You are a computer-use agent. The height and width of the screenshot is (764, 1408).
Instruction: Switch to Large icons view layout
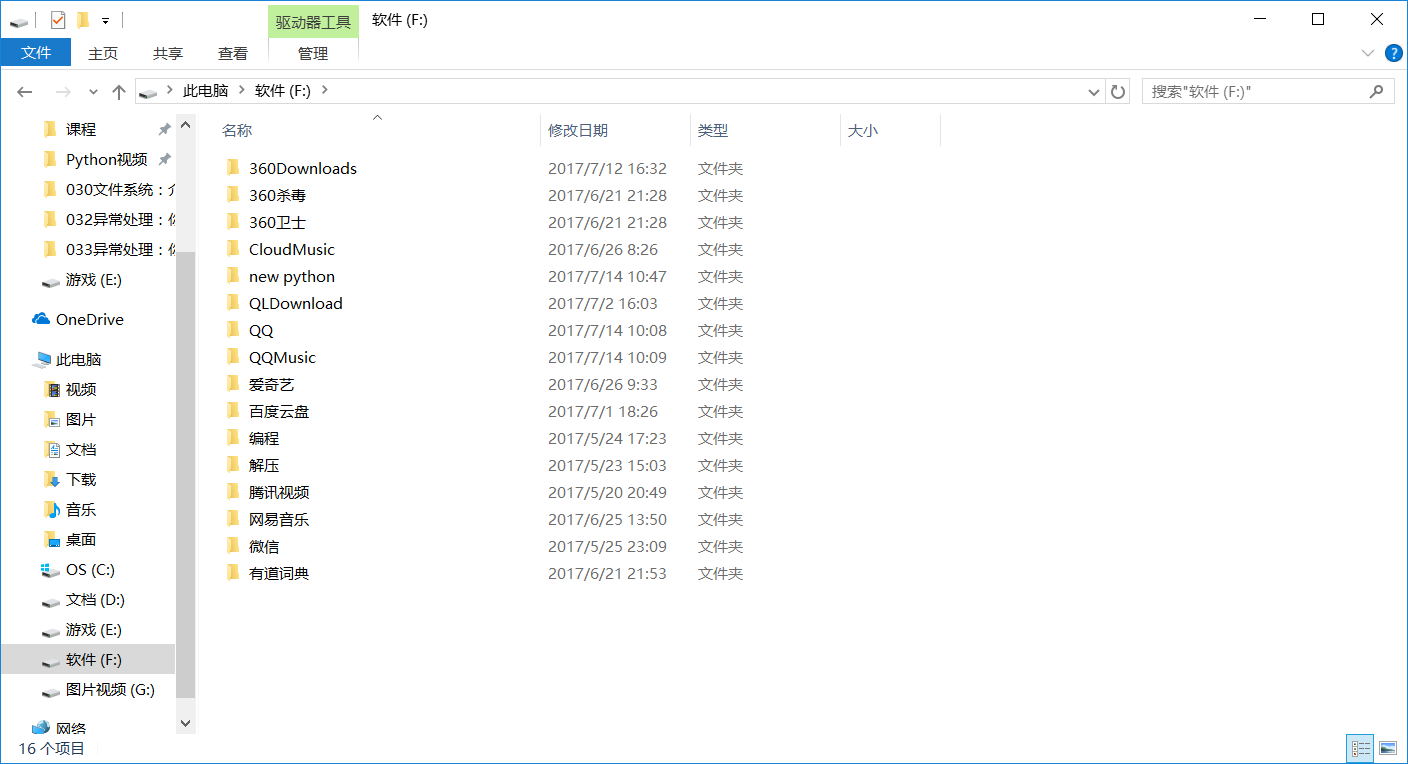[1388, 748]
